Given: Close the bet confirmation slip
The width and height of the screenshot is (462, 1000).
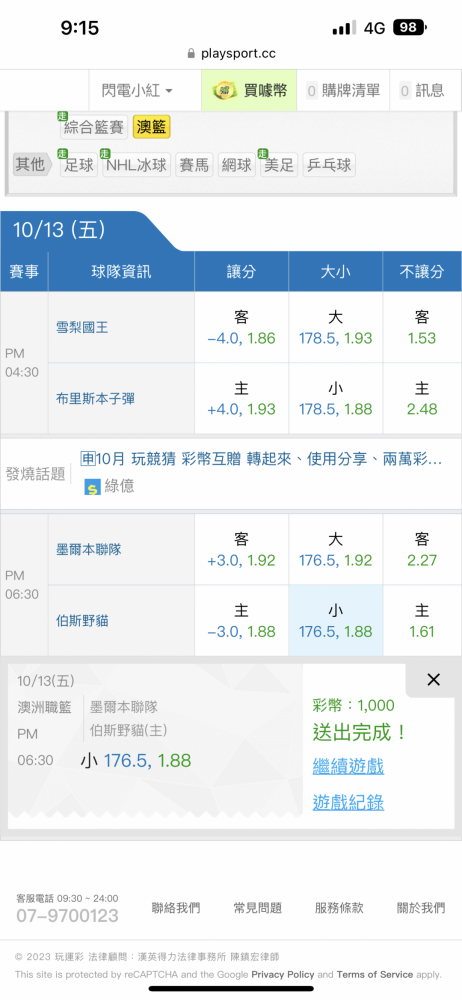Looking at the screenshot, I should [433, 680].
